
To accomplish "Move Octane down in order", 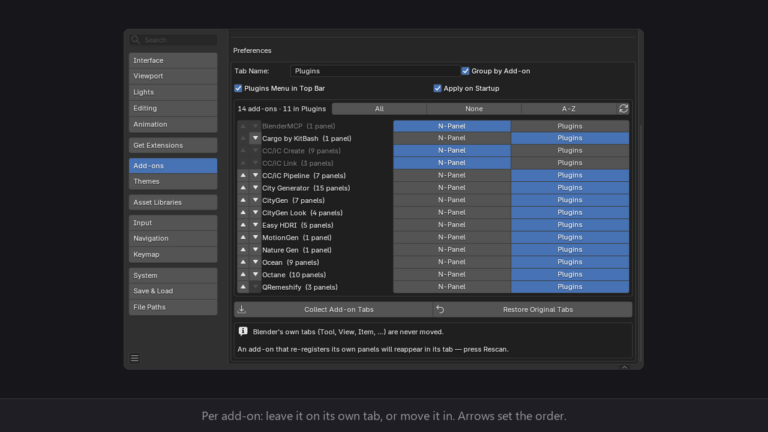I will click(255, 274).
